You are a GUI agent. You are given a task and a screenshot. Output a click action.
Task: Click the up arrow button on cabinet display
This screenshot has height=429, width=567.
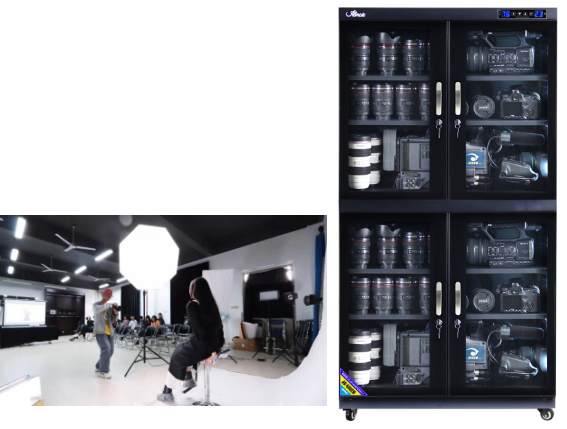pyautogui.click(x=525, y=14)
